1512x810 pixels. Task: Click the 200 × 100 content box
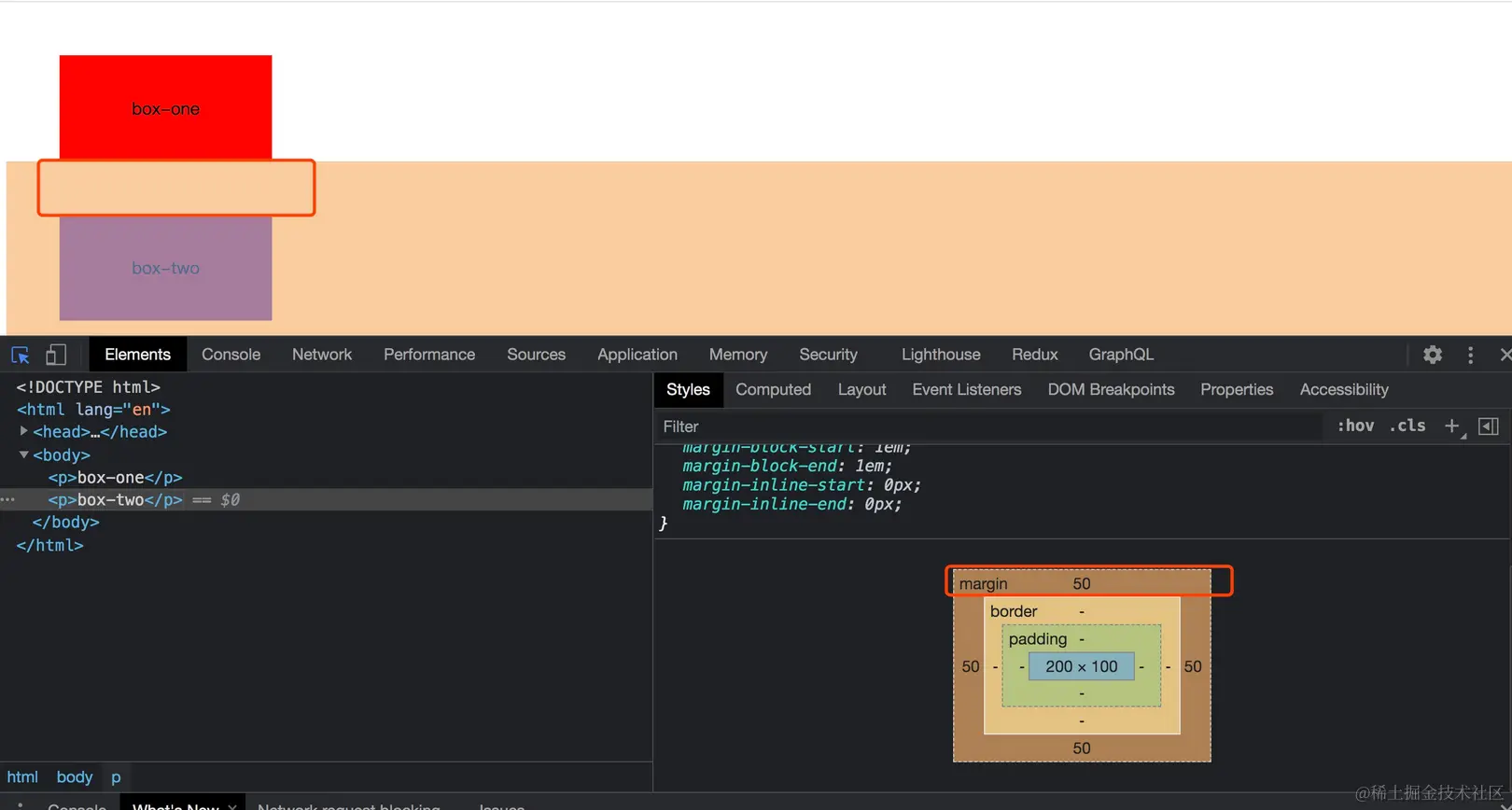tap(1081, 666)
